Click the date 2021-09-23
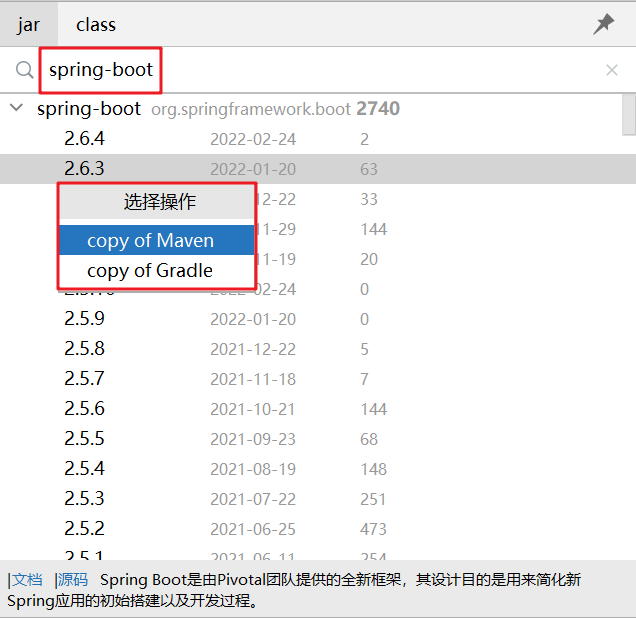Image resolution: width=636 pixels, height=618 pixels. (253, 440)
